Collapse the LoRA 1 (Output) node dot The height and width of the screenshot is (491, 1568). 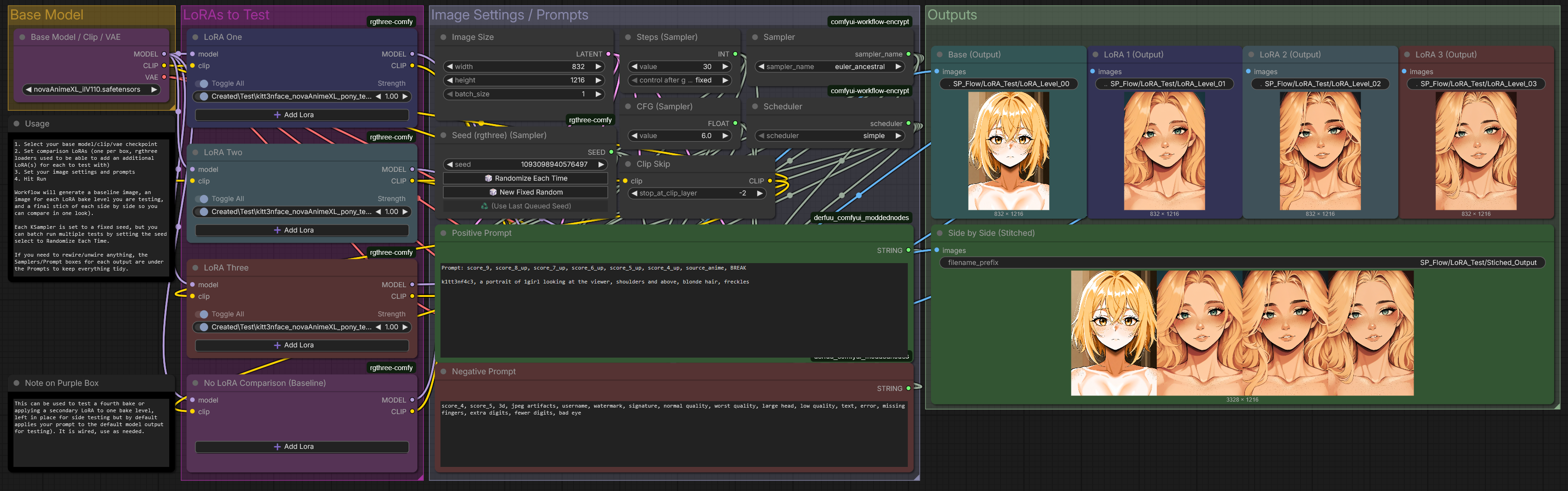point(1096,55)
